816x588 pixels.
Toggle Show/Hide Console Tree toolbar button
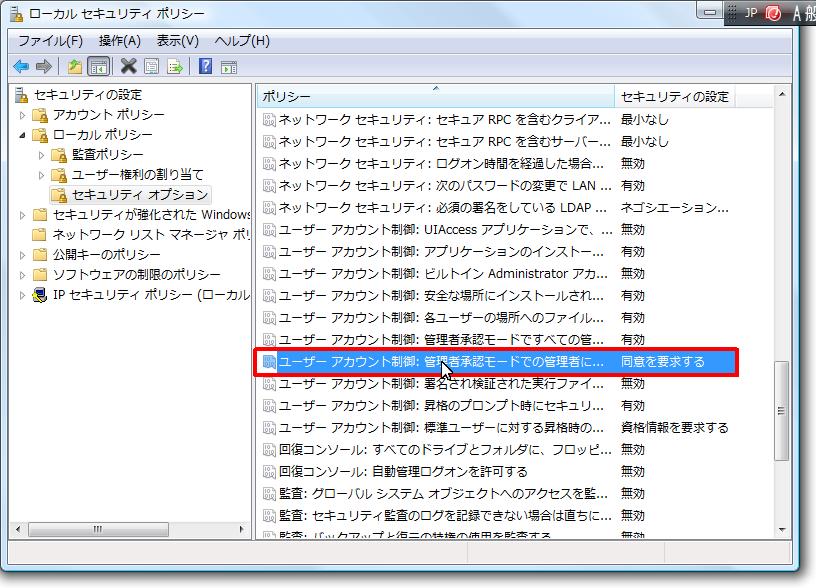coord(98,66)
